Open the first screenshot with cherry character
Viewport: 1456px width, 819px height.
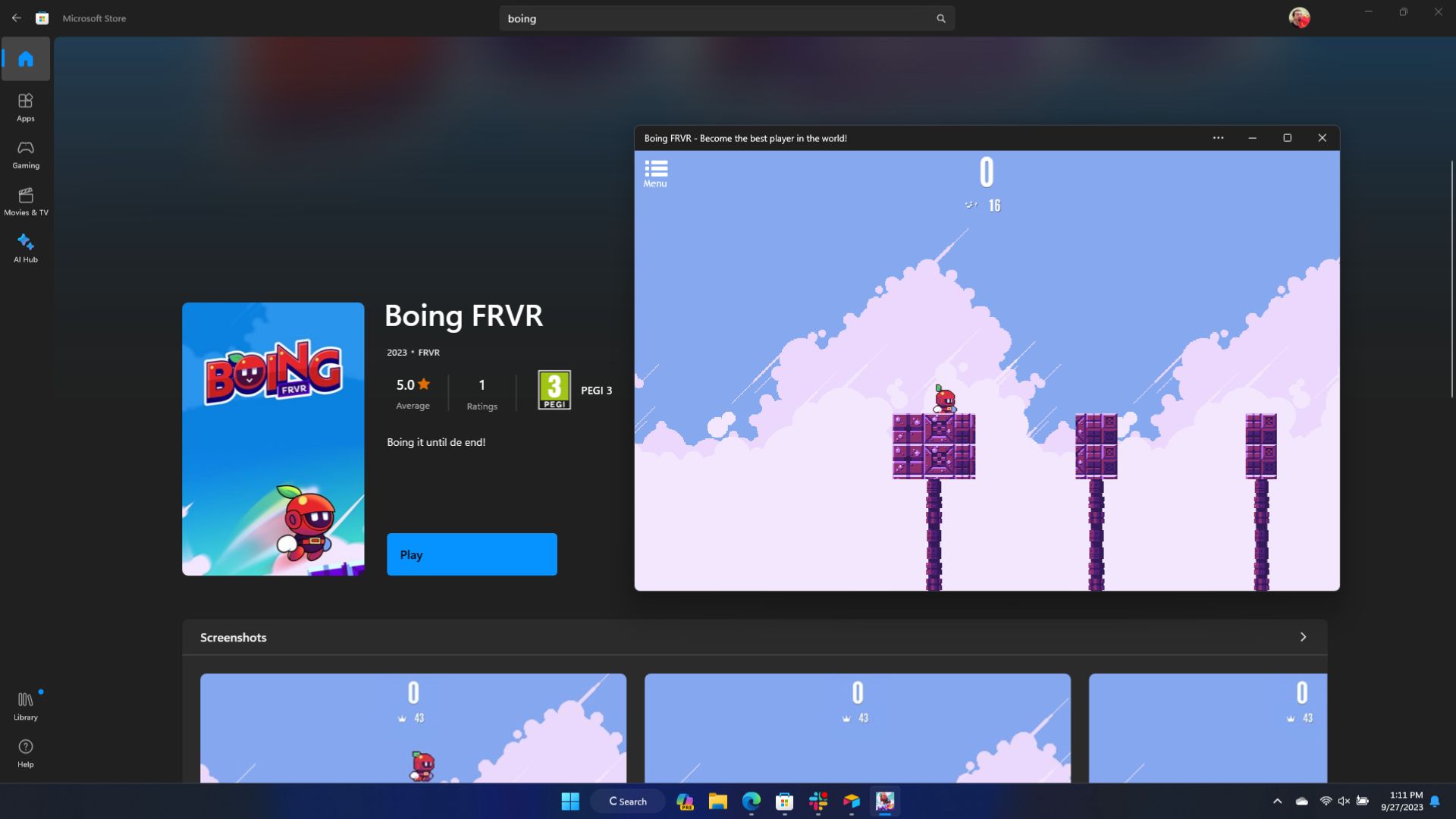413,728
